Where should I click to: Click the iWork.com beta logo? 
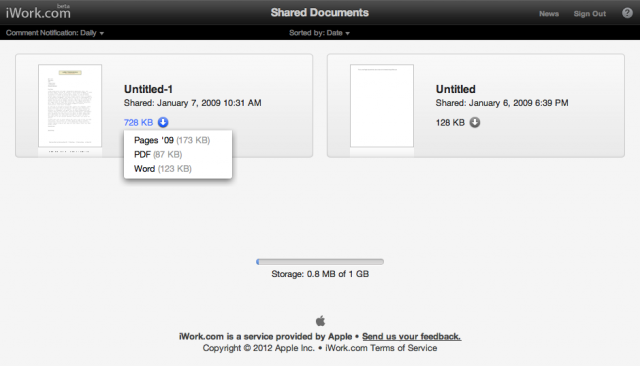pos(38,12)
